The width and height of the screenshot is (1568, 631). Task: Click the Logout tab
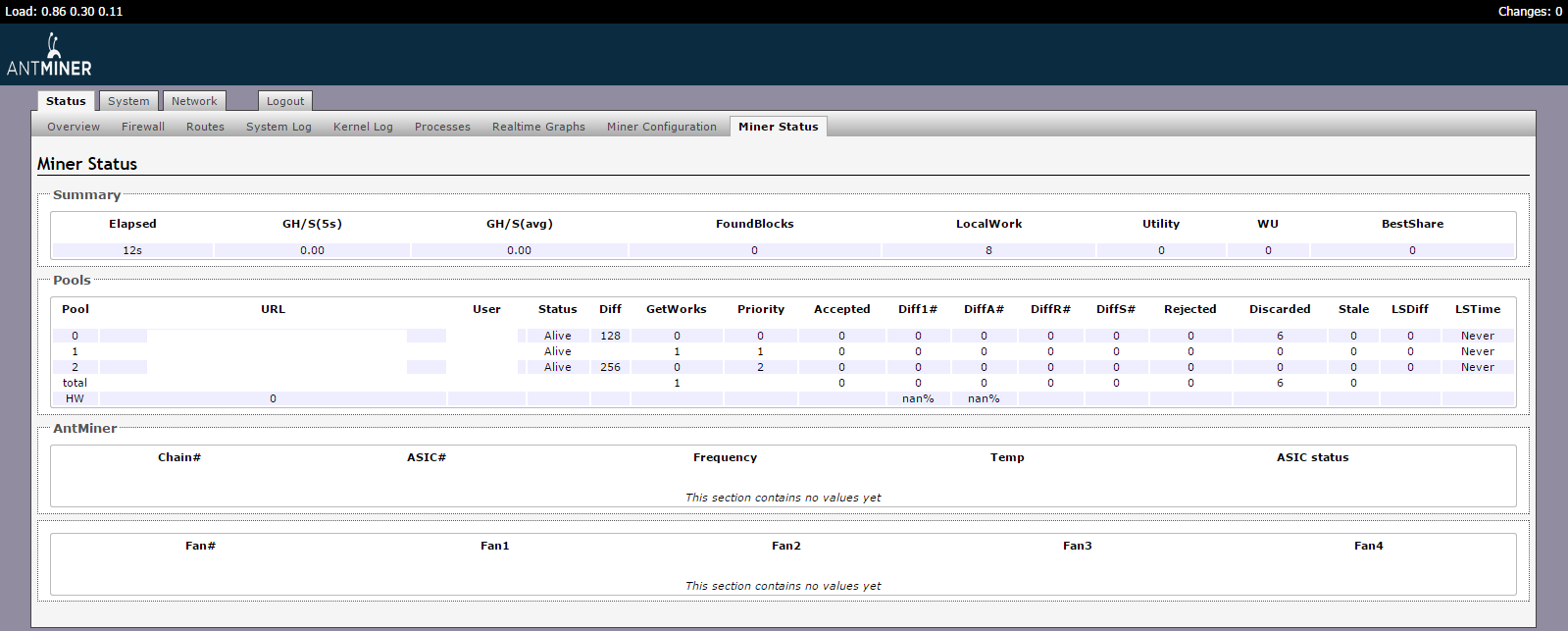click(285, 101)
